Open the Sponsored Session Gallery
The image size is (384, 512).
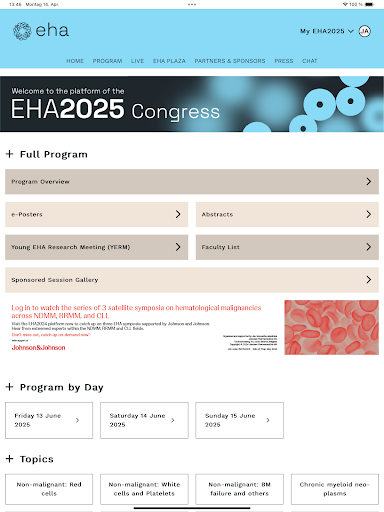coord(192,280)
